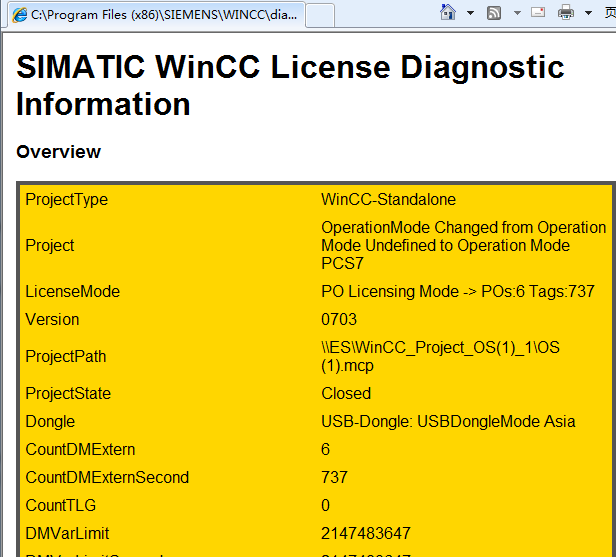Click the Version value 0703
616x557 pixels.
pyautogui.click(x=339, y=320)
